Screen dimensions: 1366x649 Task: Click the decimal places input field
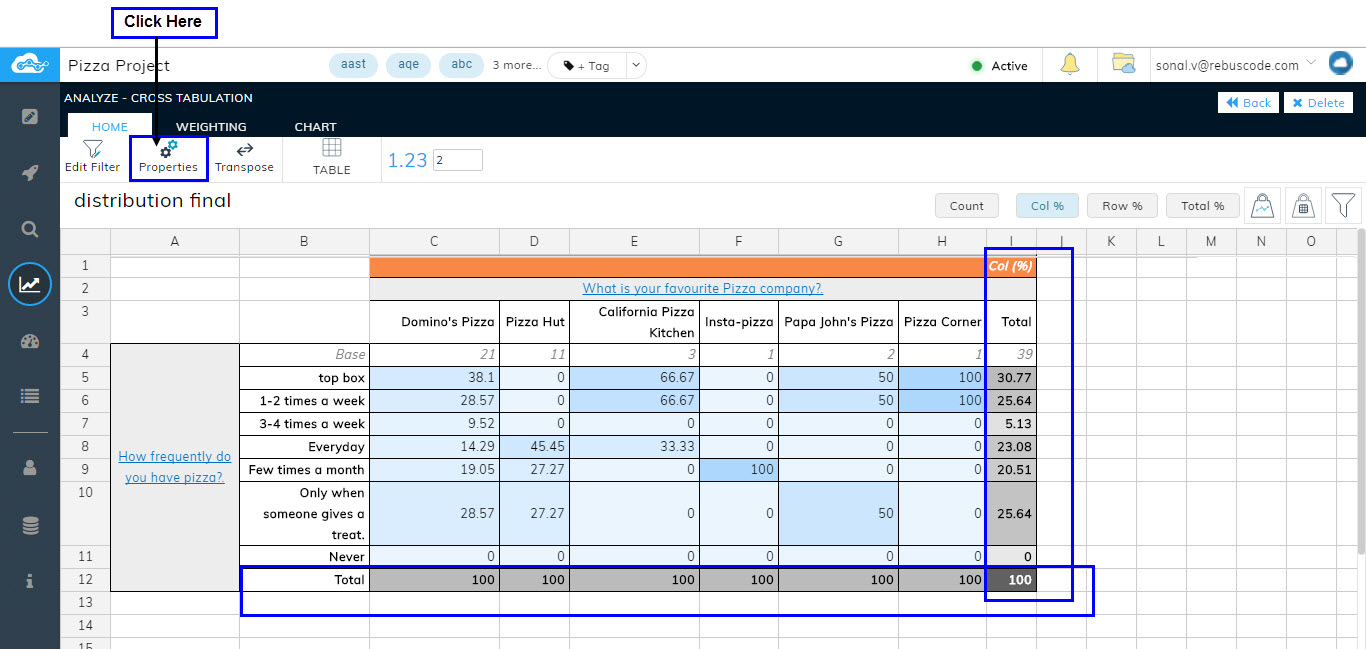coord(458,160)
